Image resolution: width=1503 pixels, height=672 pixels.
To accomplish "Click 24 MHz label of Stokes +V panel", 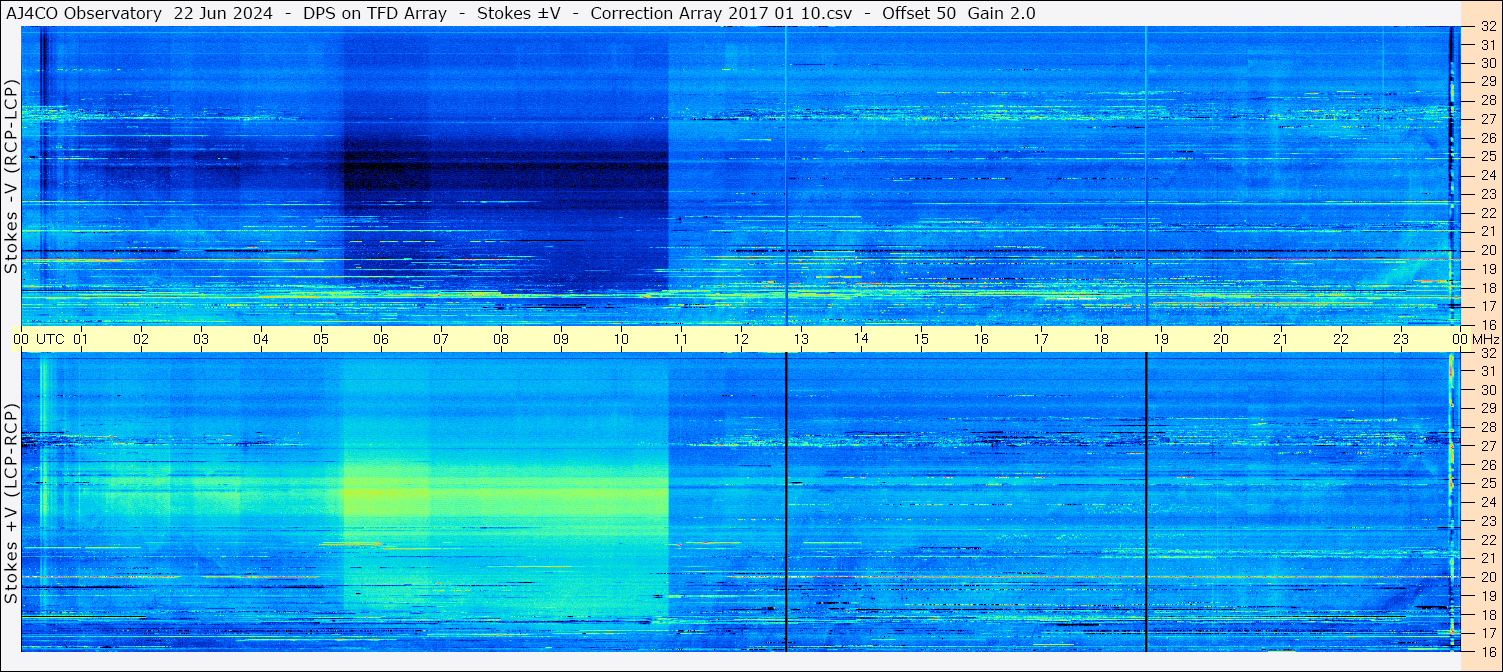I will 1488,502.
